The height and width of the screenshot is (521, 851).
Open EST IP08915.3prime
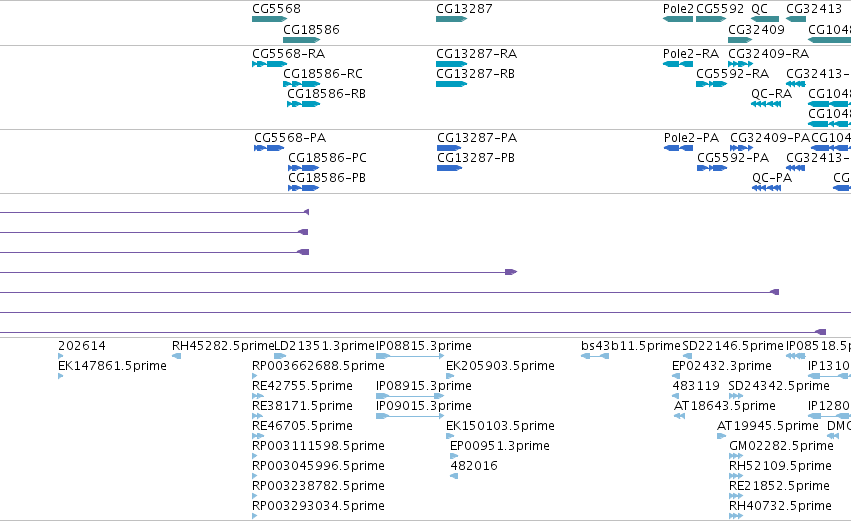tap(424, 386)
